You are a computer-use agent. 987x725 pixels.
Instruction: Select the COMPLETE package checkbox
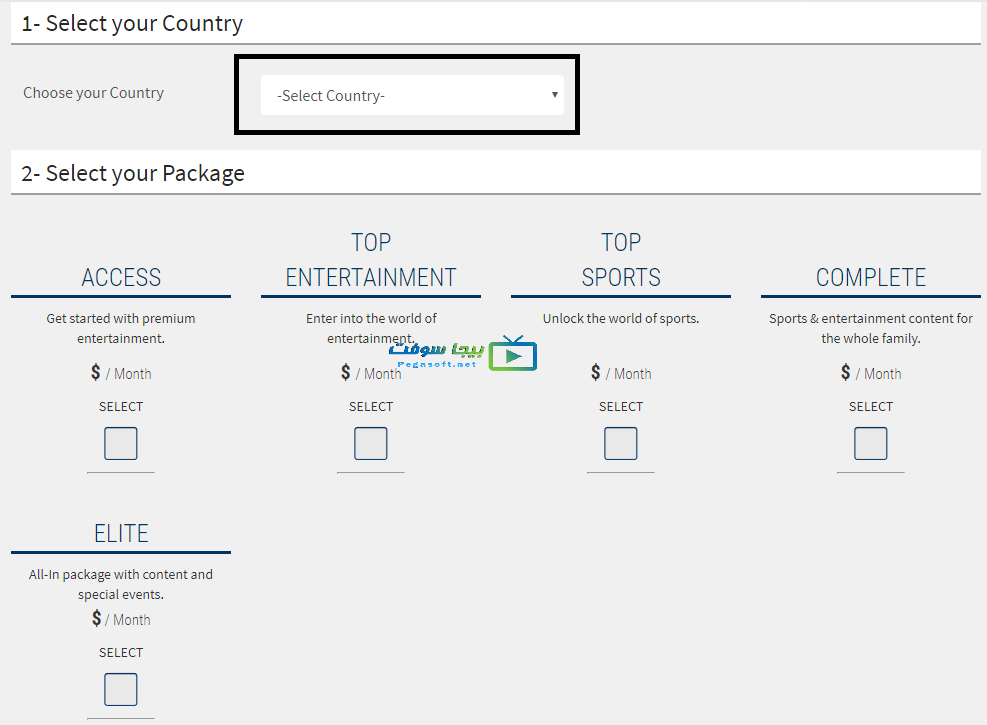coord(871,443)
